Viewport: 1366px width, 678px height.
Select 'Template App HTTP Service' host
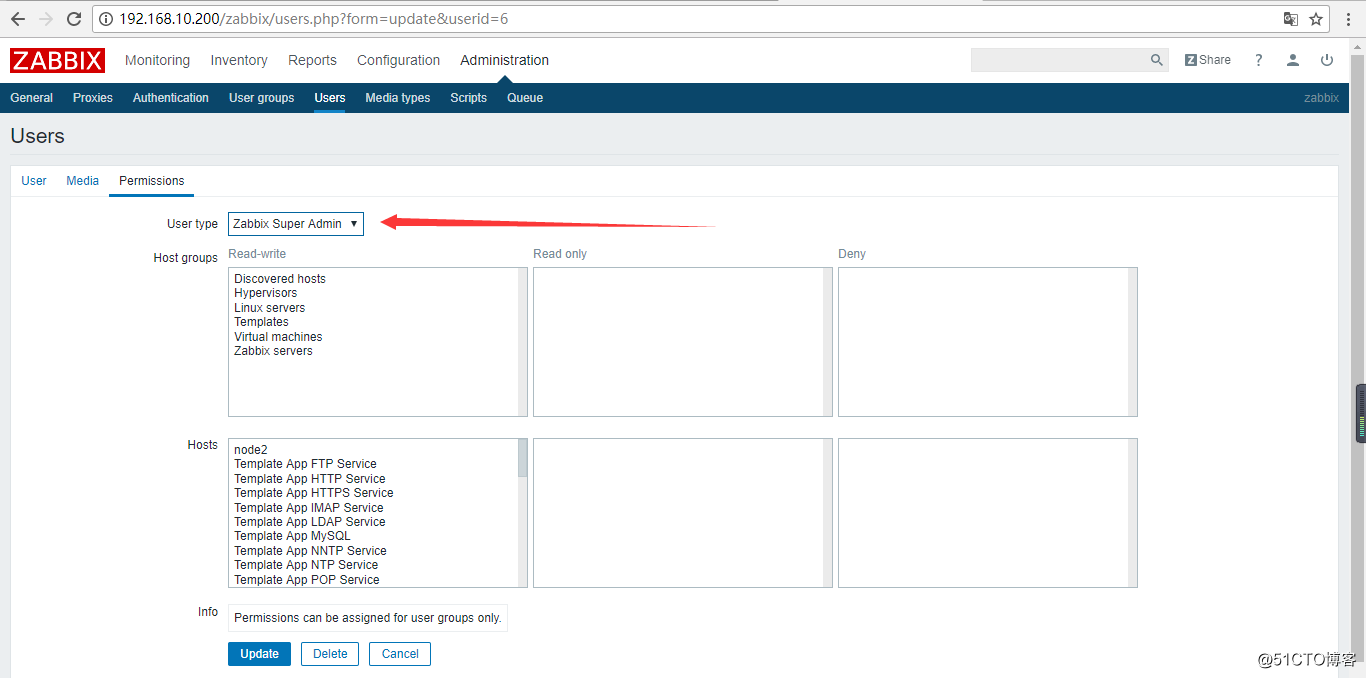310,479
